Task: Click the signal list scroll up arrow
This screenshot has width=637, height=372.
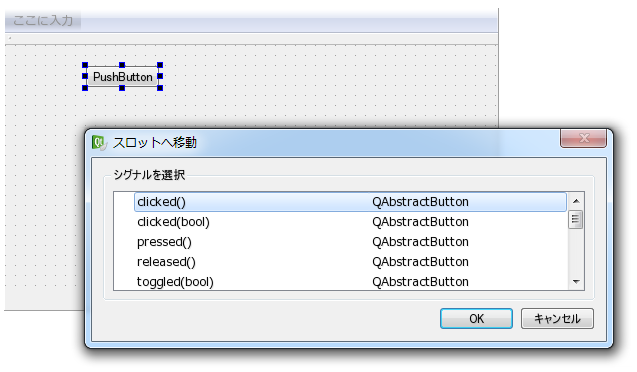Action: (576, 201)
